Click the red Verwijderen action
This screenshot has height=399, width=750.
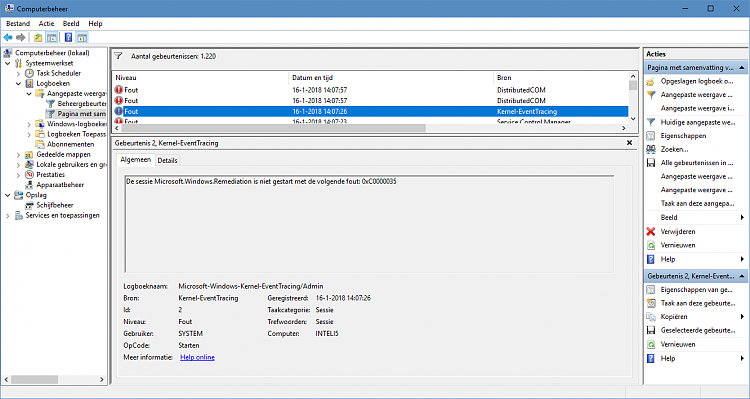(x=678, y=232)
